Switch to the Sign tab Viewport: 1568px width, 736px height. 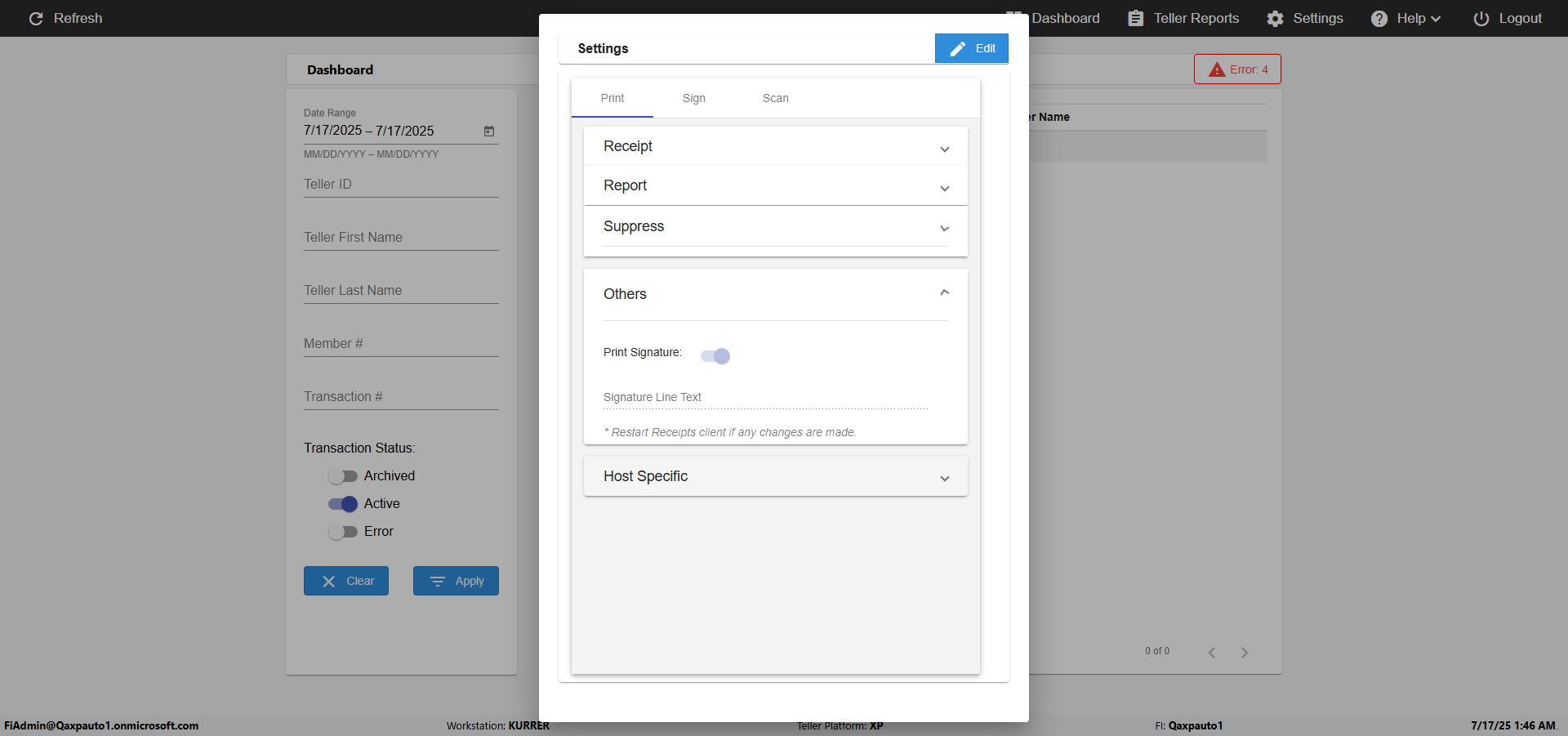694,98
